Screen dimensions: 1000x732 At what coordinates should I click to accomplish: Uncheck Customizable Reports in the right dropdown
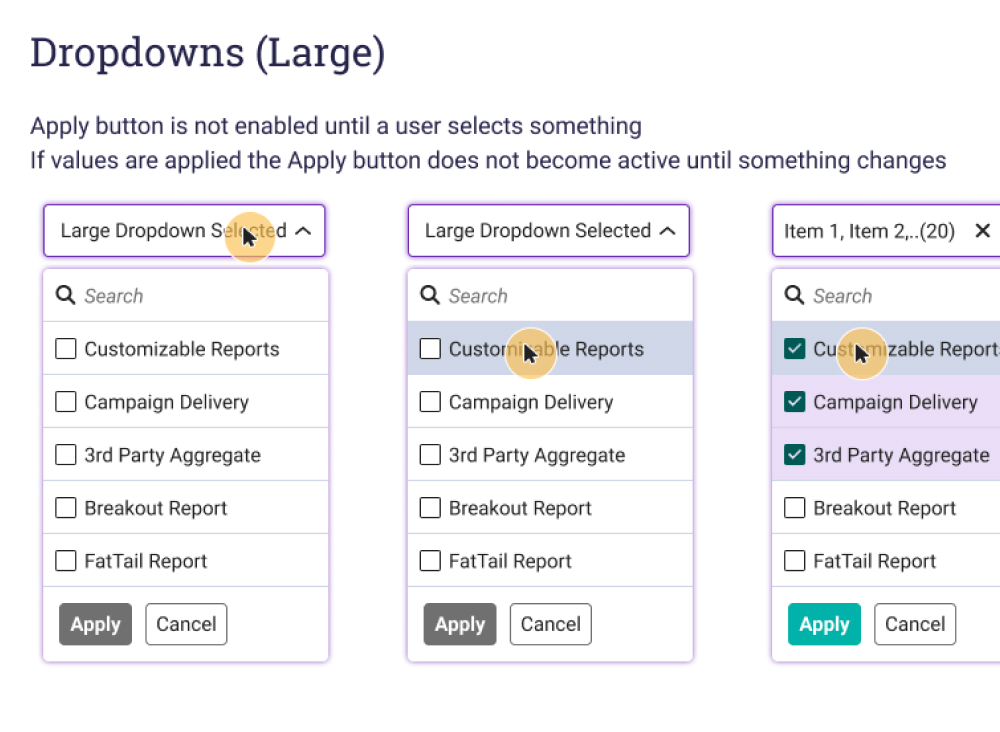pos(795,349)
